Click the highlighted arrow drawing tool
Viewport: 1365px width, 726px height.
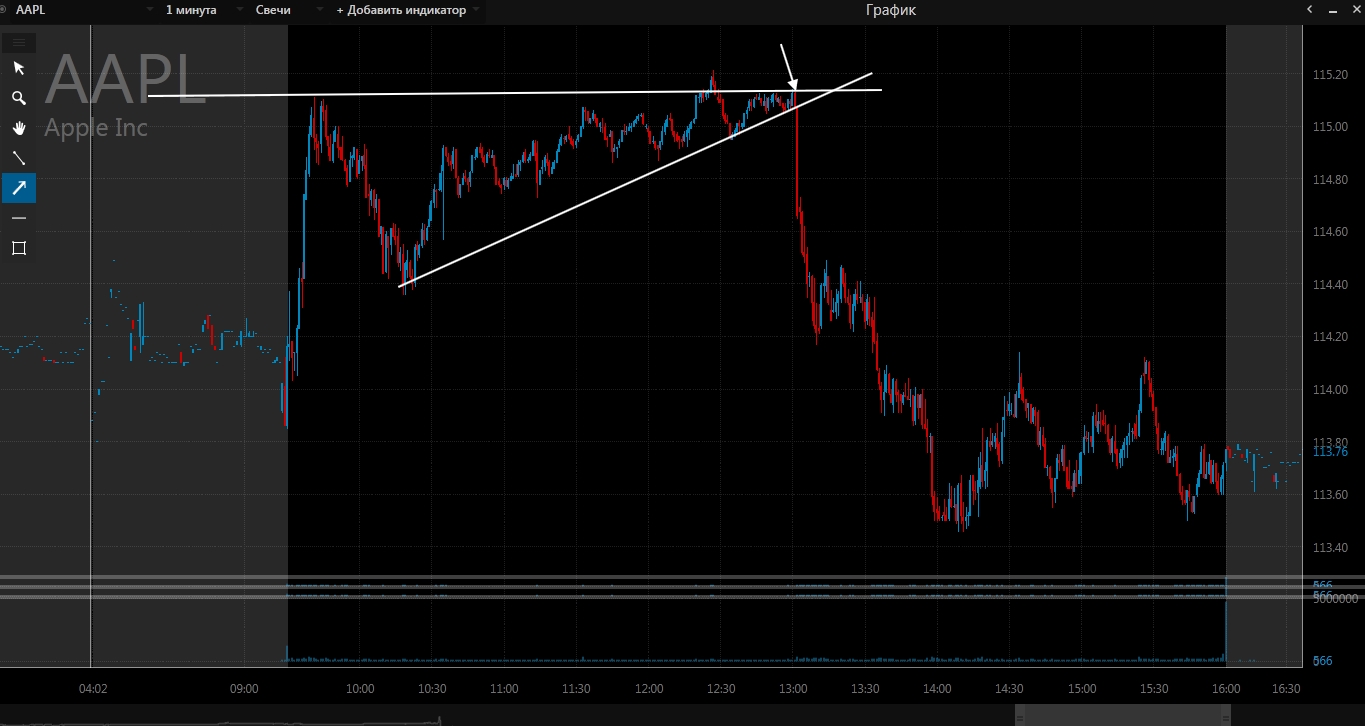point(18,187)
